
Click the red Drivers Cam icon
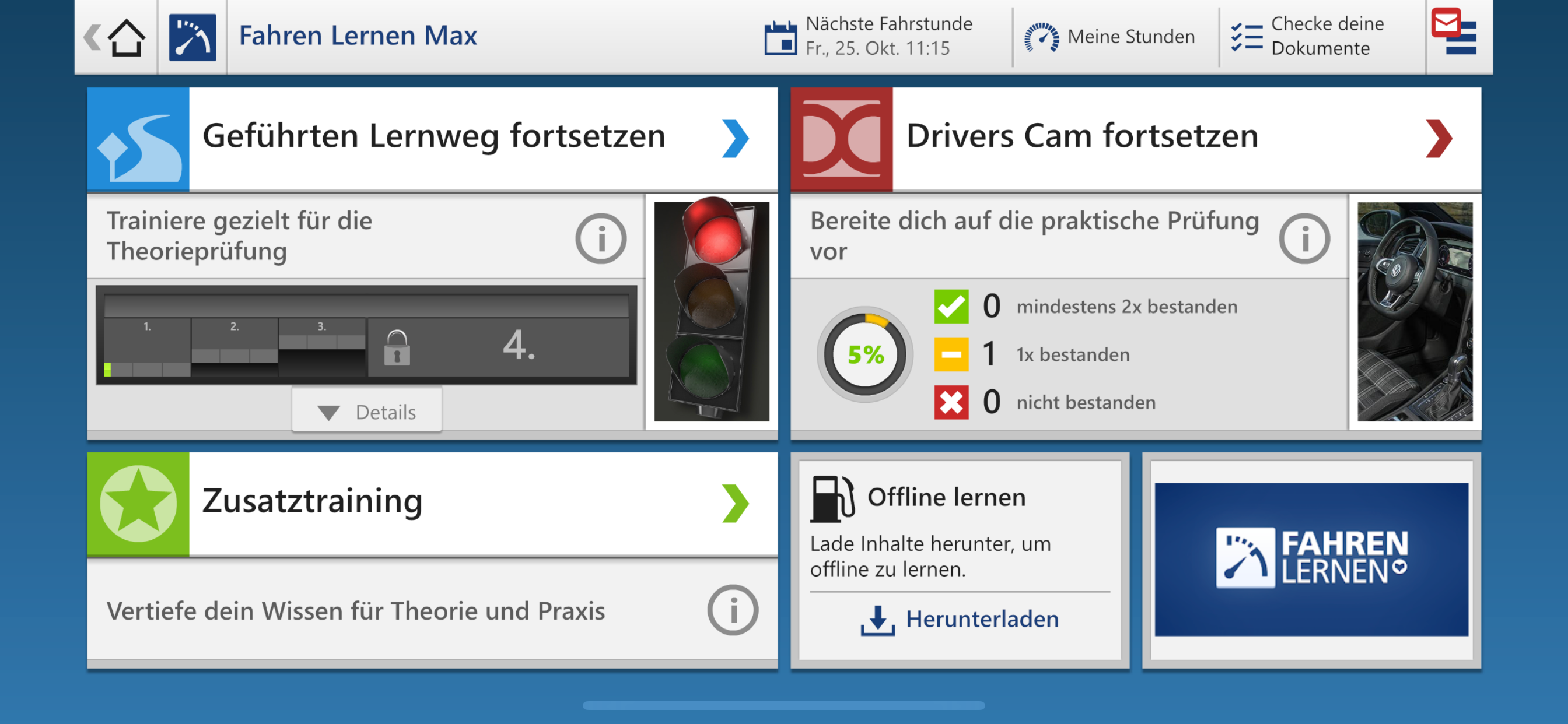point(841,139)
